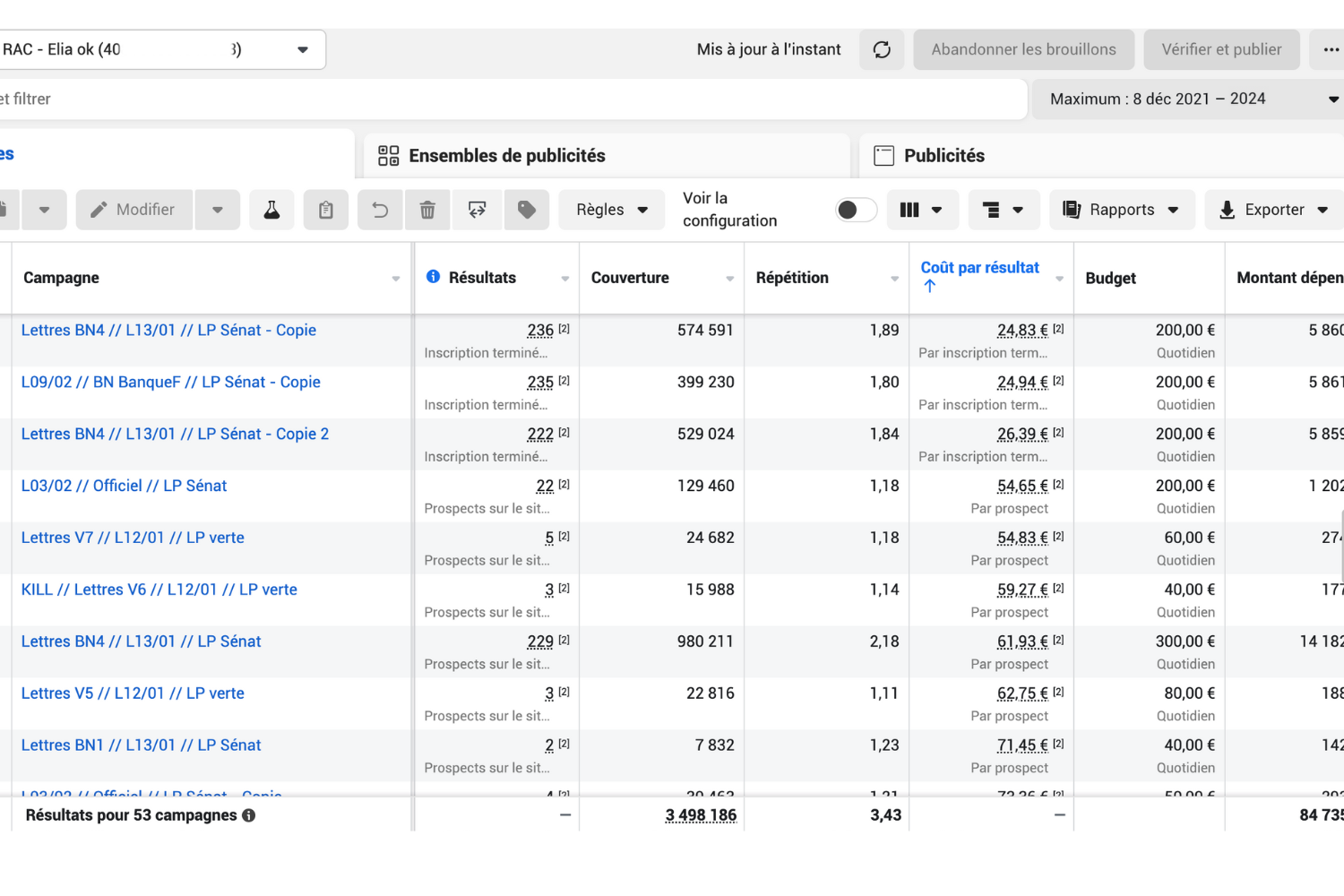Switch to the Publicités tab
1344x896 pixels.
pos(943,156)
